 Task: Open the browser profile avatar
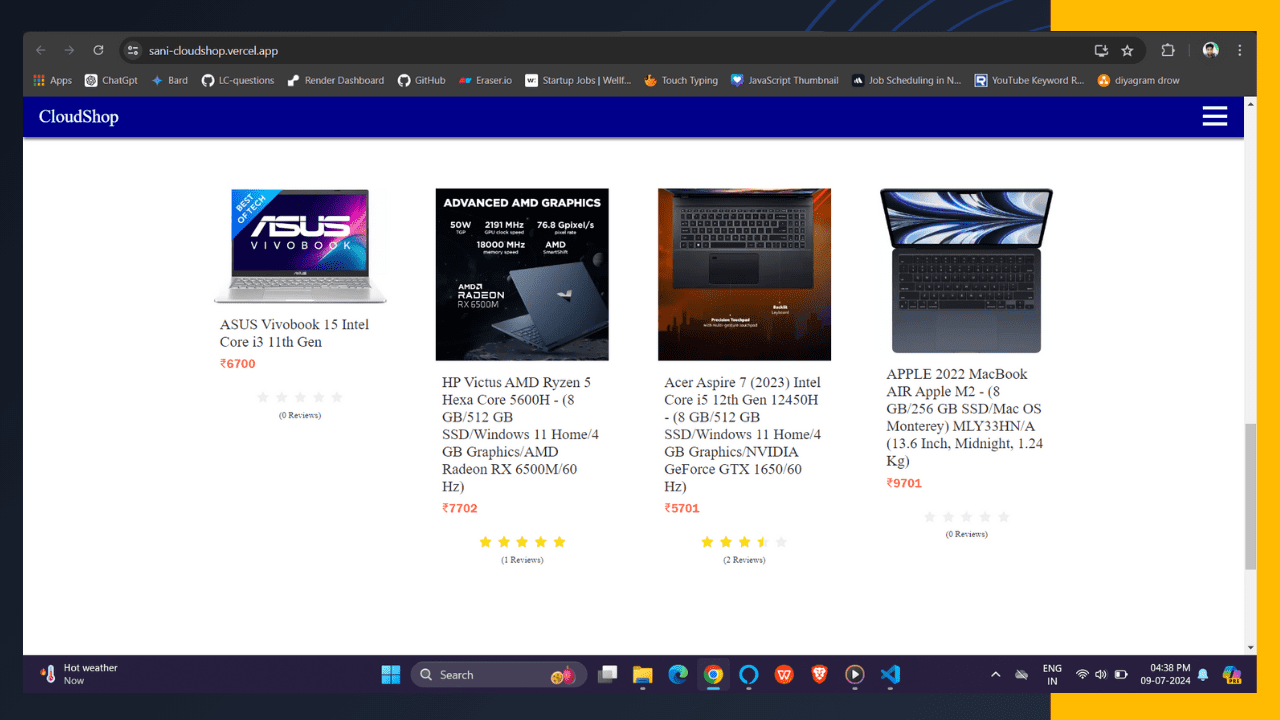point(1210,50)
